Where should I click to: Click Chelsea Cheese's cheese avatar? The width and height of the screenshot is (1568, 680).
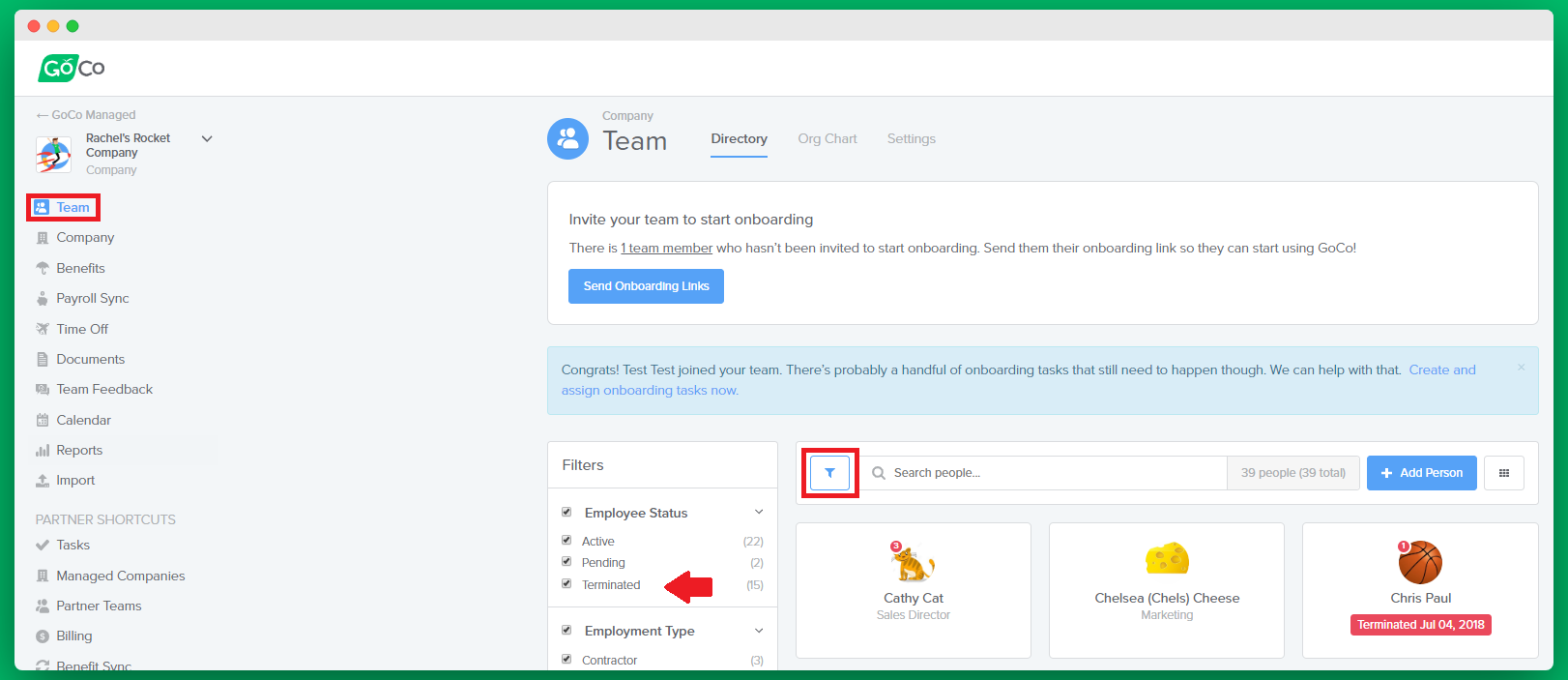(x=1167, y=559)
